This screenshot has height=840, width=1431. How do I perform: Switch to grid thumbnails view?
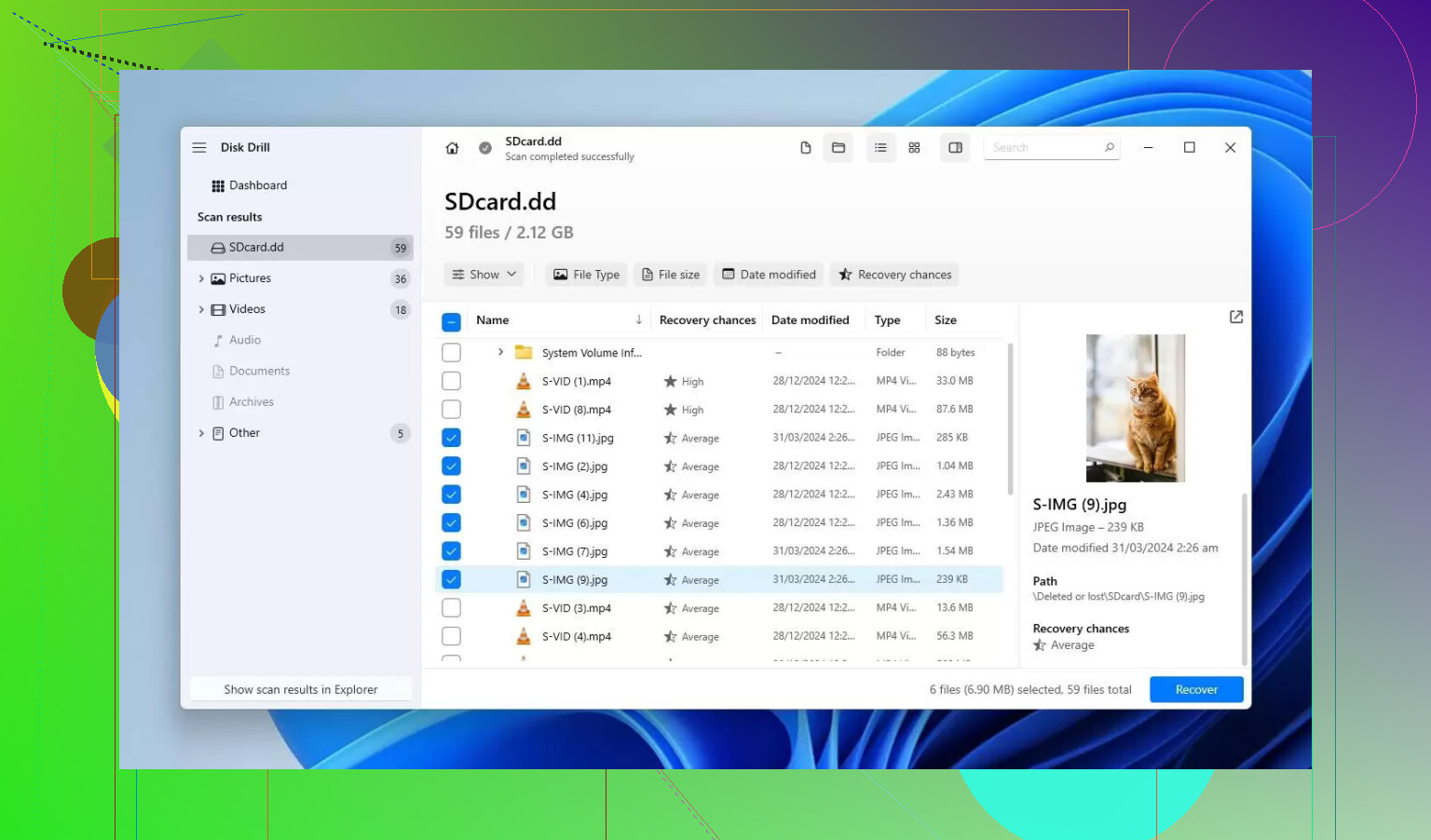[x=914, y=148]
